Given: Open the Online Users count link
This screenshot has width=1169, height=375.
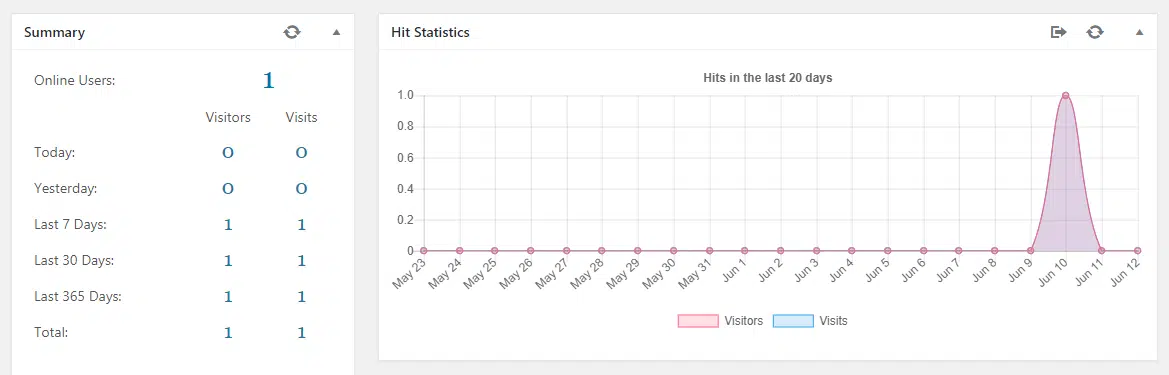Looking at the screenshot, I should (x=268, y=81).
